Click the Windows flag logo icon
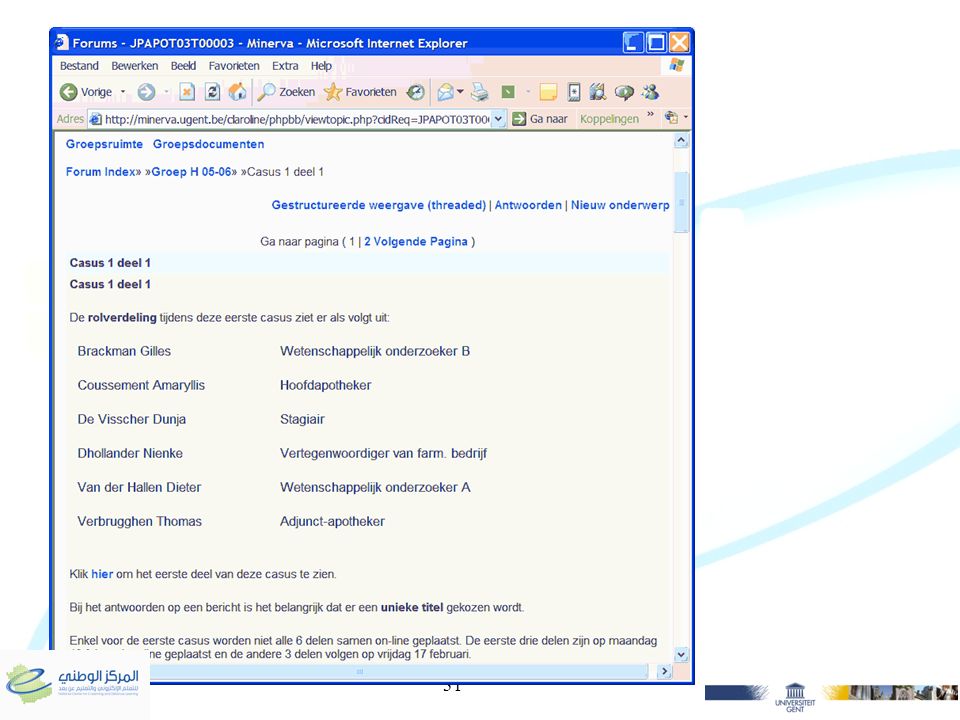The height and width of the screenshot is (720, 960). click(677, 65)
